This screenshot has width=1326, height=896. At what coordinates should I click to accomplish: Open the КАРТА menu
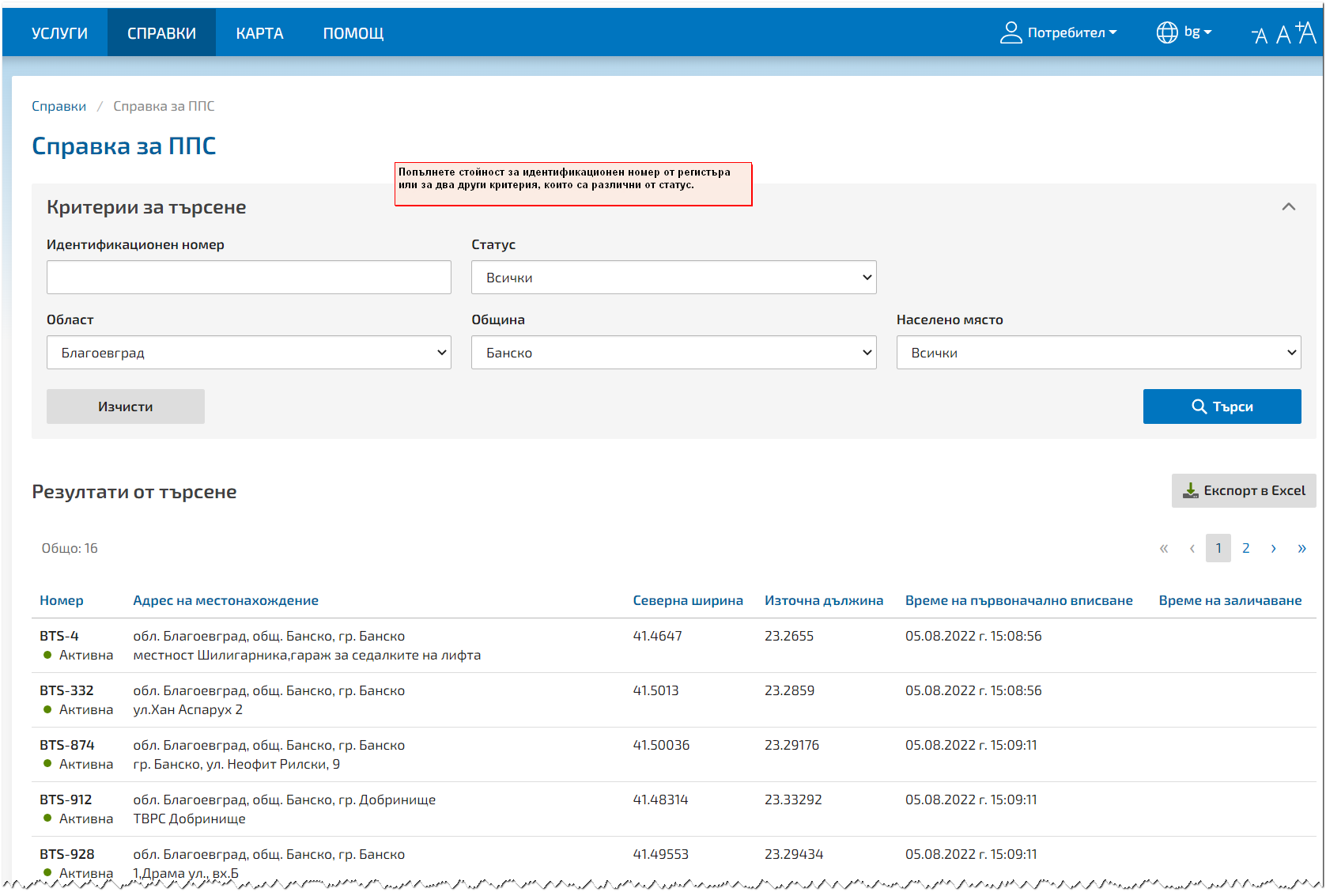pos(259,33)
